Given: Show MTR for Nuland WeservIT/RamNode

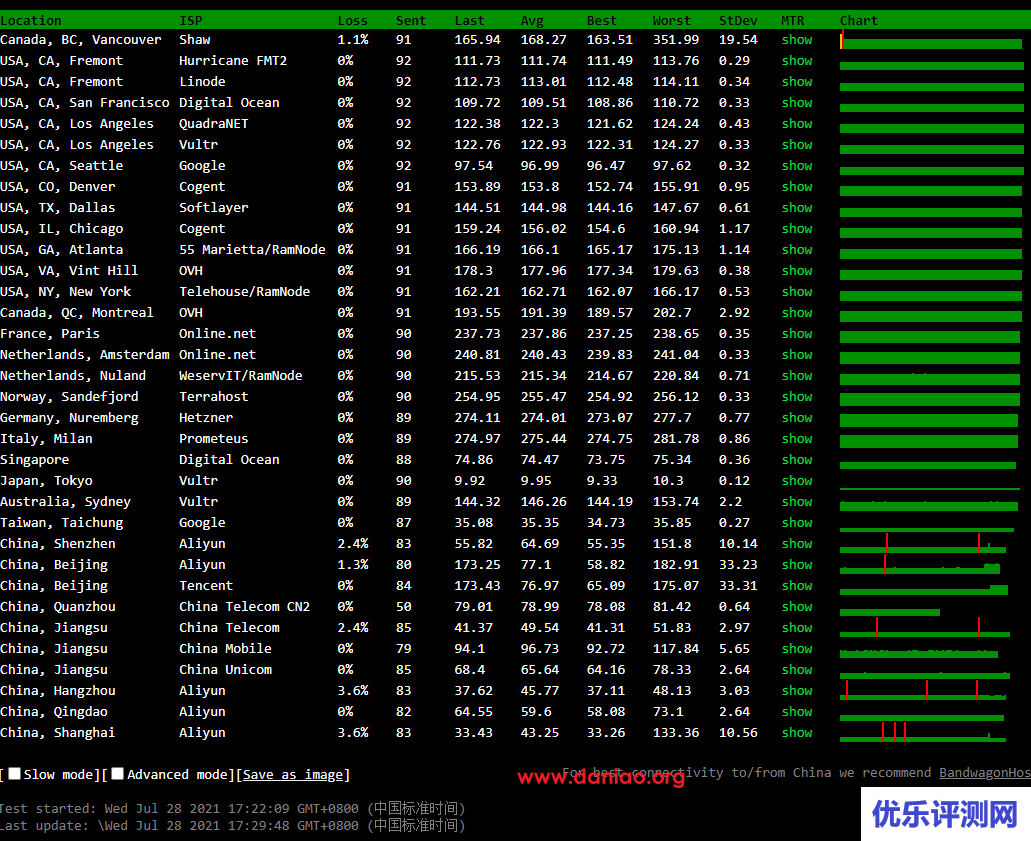Looking at the screenshot, I should click(797, 376).
